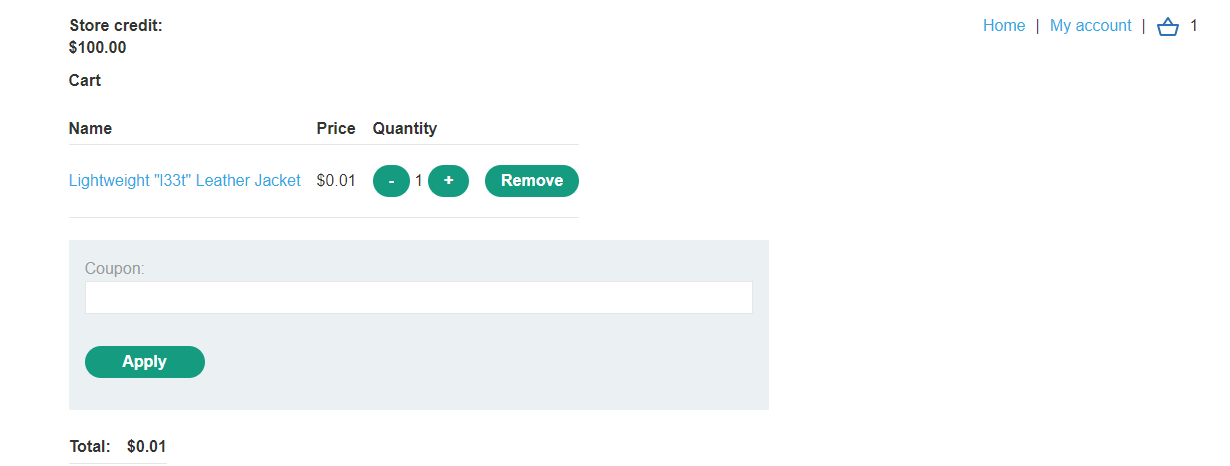Increase jacket quantity with plus button
The width and height of the screenshot is (1230, 466).
[448, 181]
